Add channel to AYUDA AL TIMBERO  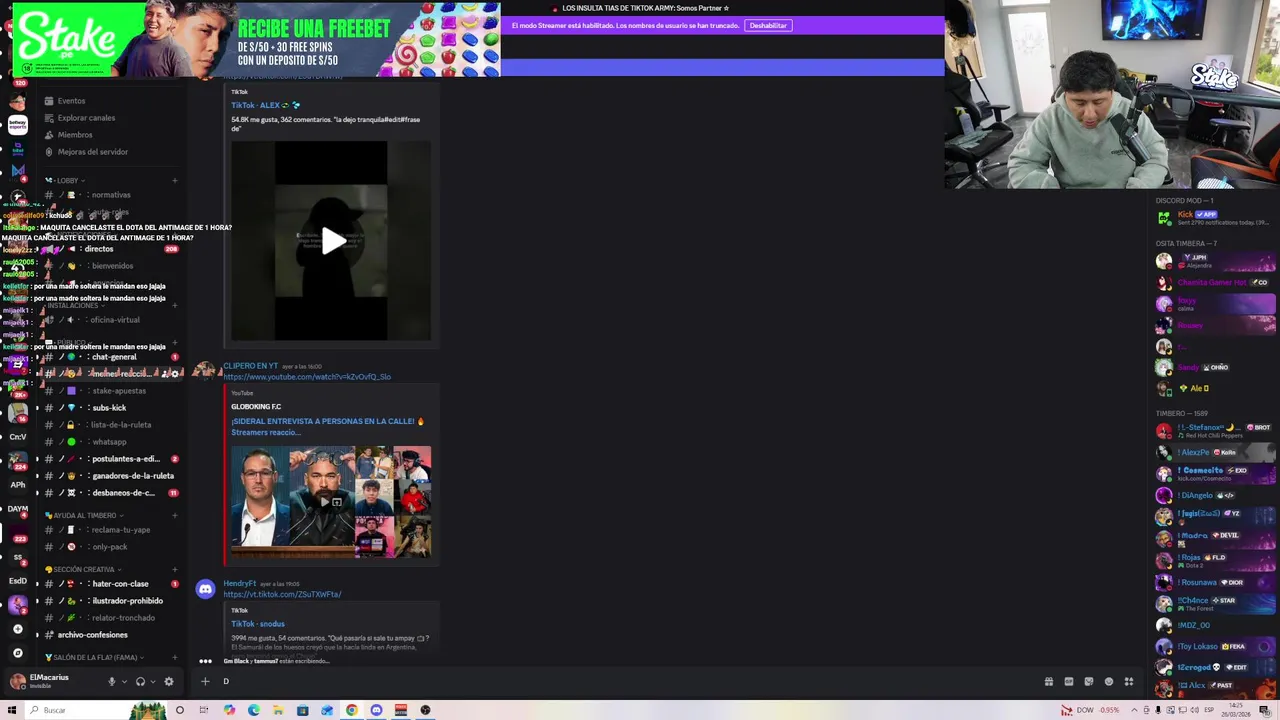tap(174, 516)
